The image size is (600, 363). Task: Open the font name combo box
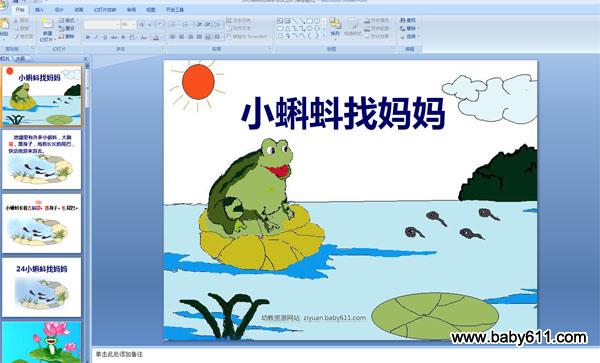coord(102,24)
